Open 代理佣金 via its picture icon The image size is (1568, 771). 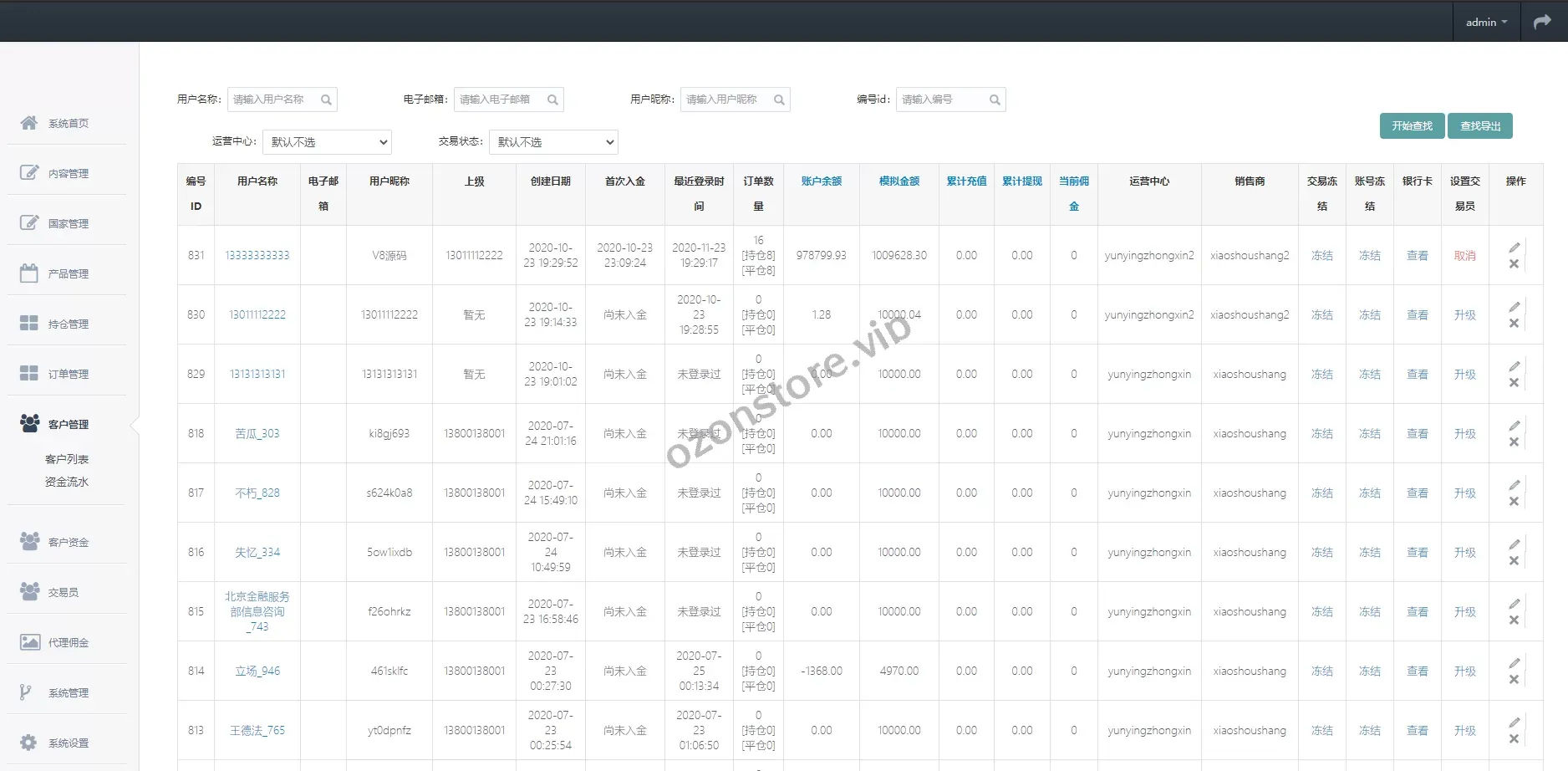[30, 641]
